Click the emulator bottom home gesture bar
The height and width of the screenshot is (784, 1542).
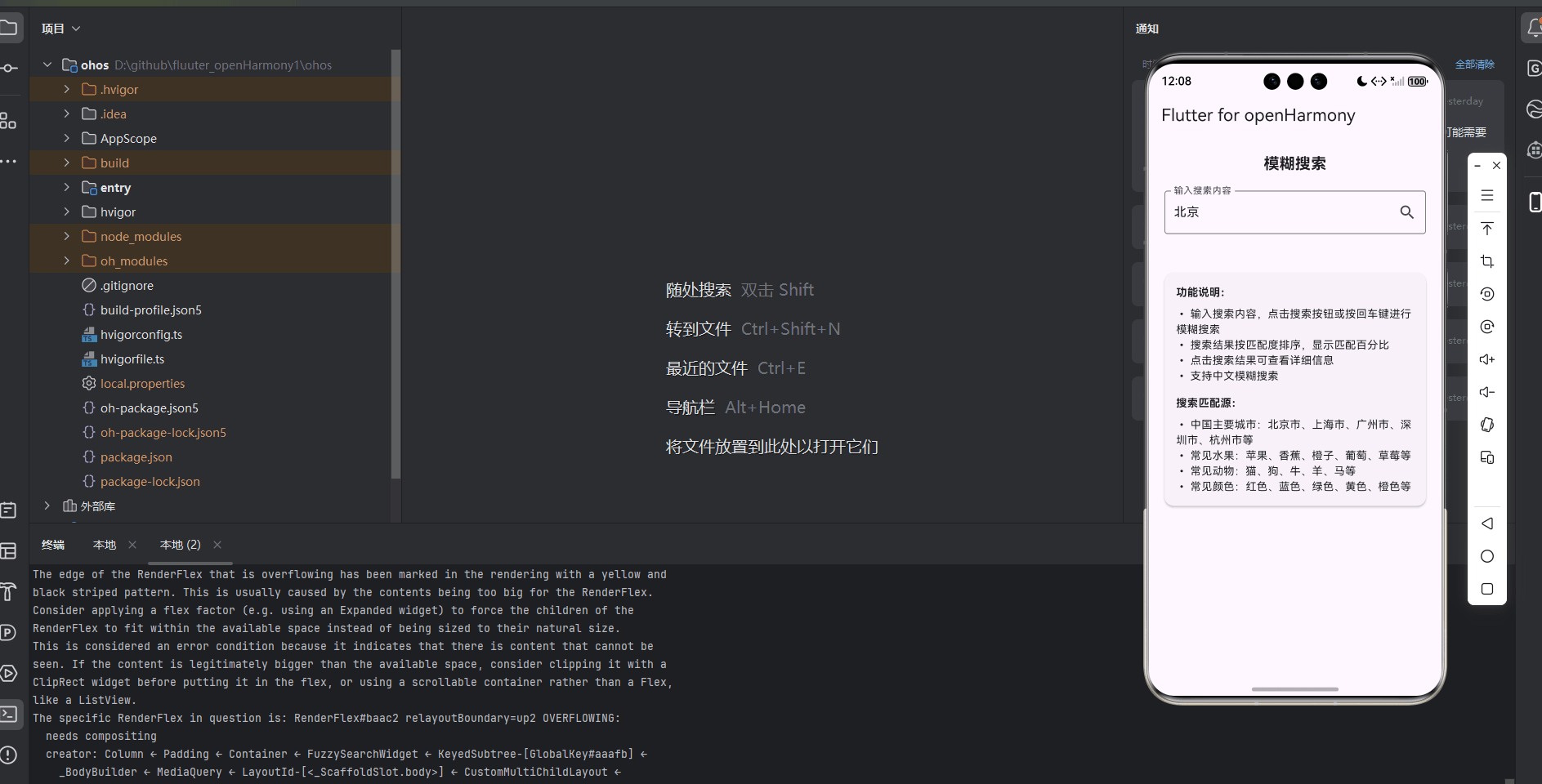point(1294,689)
